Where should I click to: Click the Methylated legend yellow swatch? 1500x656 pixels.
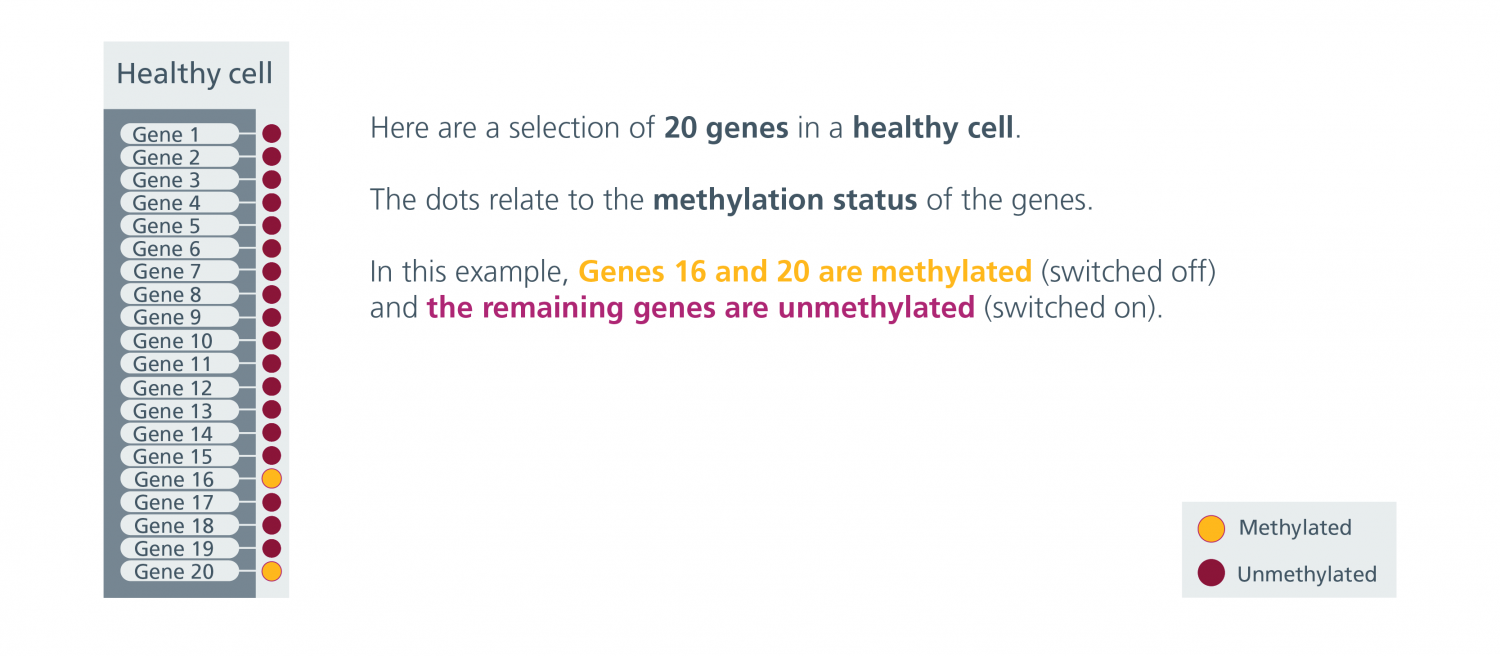coord(1211,528)
